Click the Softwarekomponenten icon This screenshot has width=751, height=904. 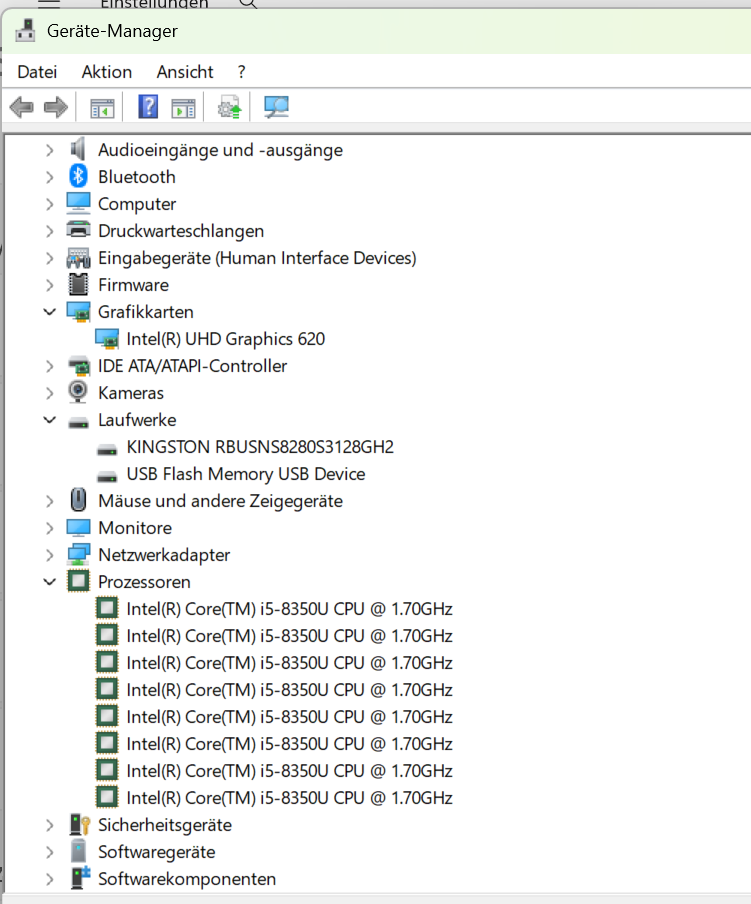pyautogui.click(x=80, y=877)
